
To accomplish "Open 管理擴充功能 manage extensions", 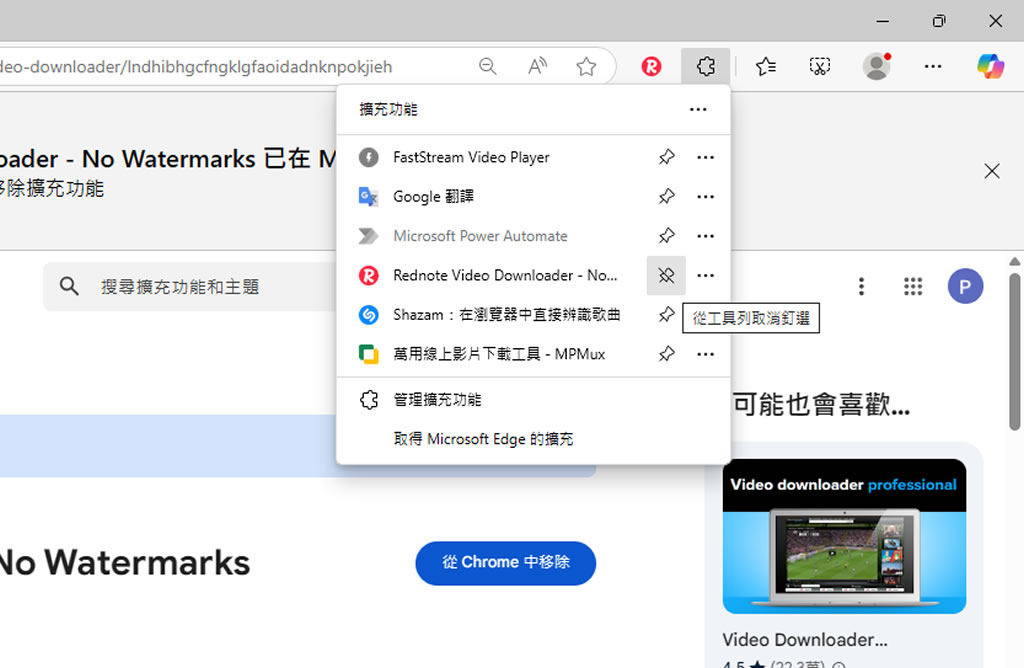I will 533,400.
